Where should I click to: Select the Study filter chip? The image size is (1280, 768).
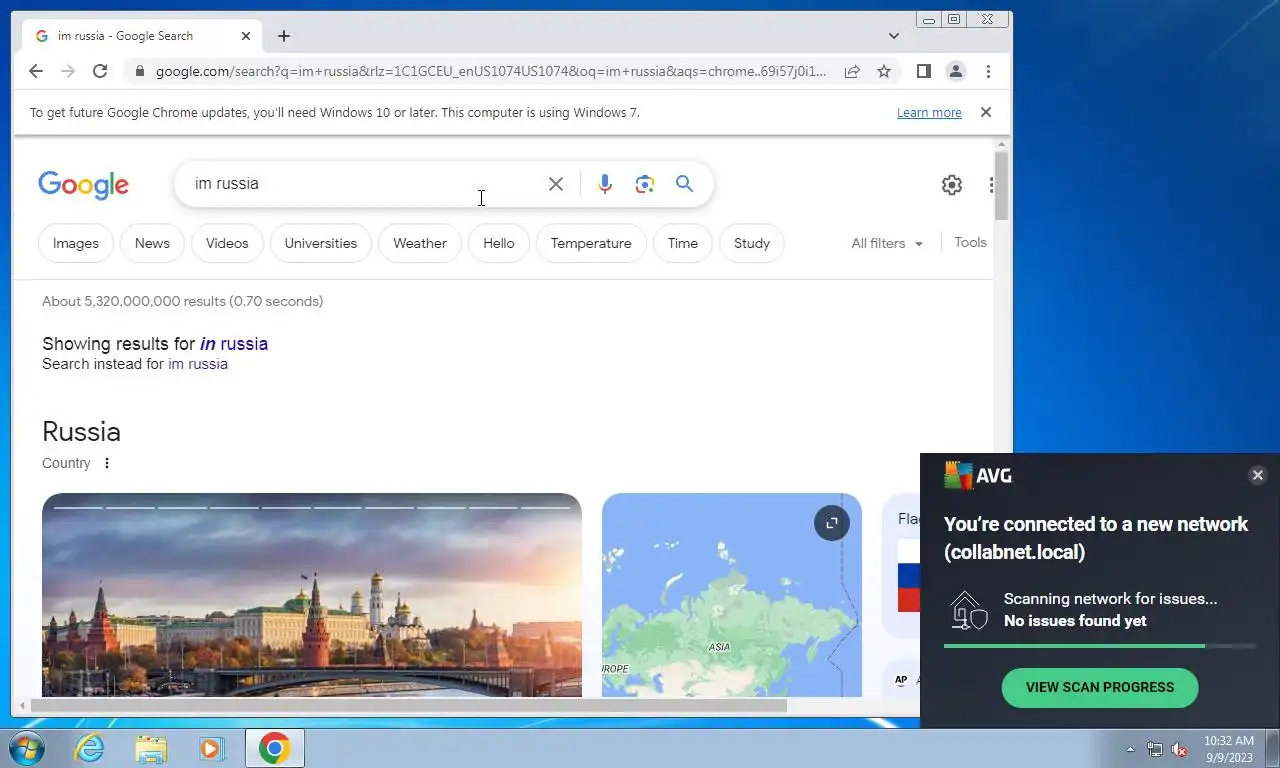(752, 243)
